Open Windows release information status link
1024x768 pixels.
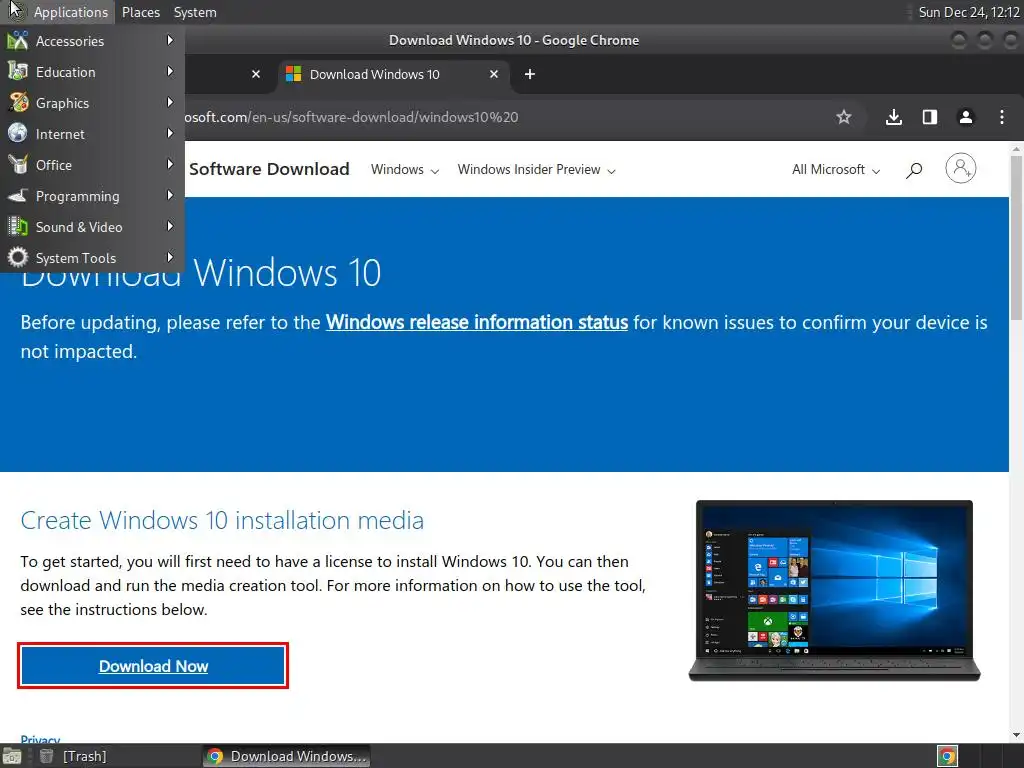click(477, 323)
